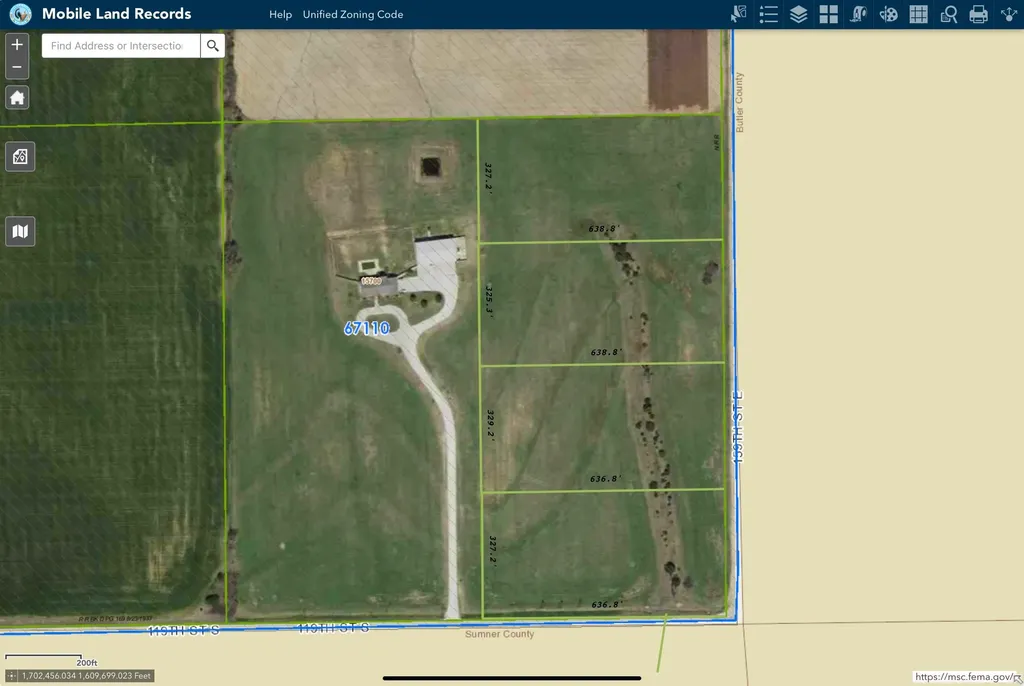Click the Sumner County label

[500, 634]
